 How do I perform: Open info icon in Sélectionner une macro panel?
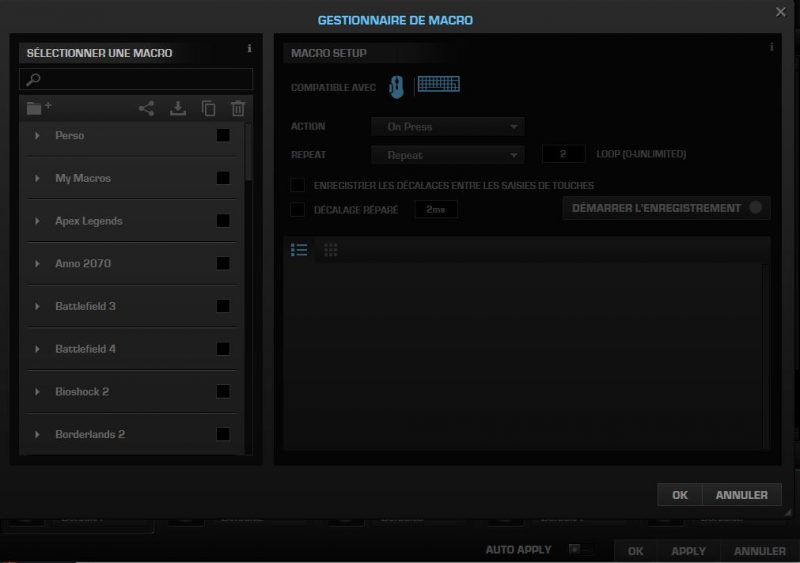249,48
